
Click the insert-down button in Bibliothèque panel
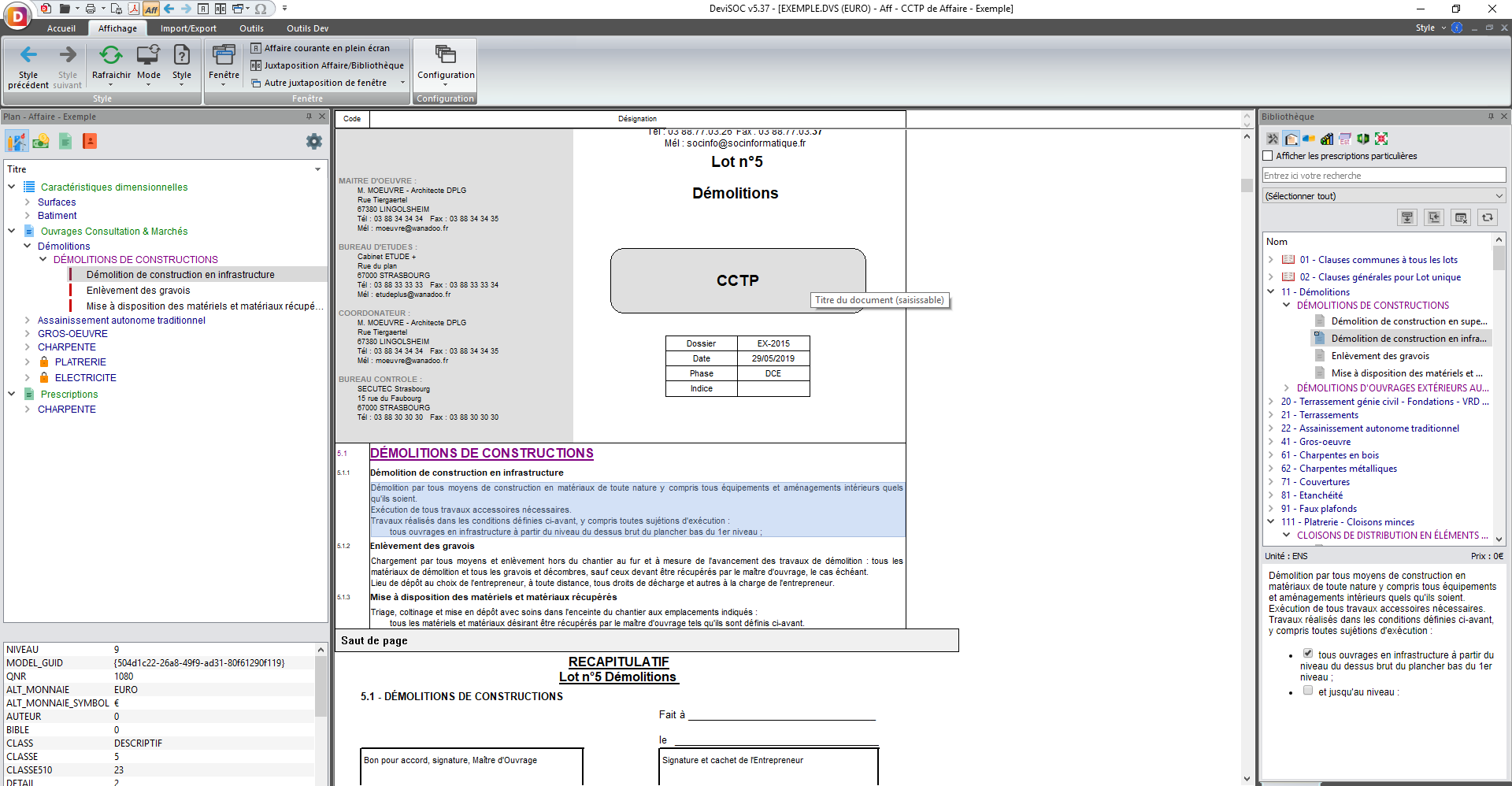pyautogui.click(x=1407, y=217)
